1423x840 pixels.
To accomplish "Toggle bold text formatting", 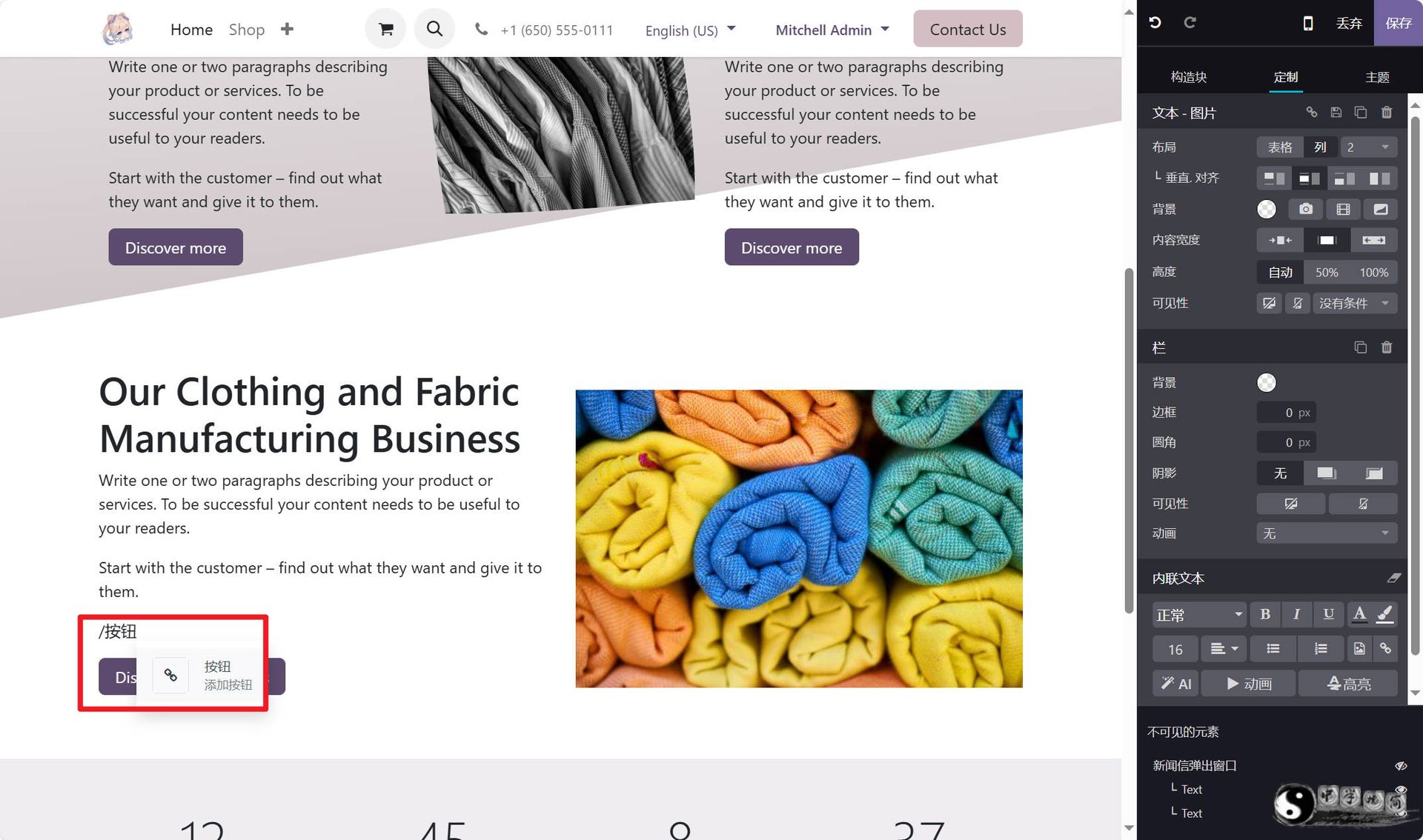I will [1265, 614].
